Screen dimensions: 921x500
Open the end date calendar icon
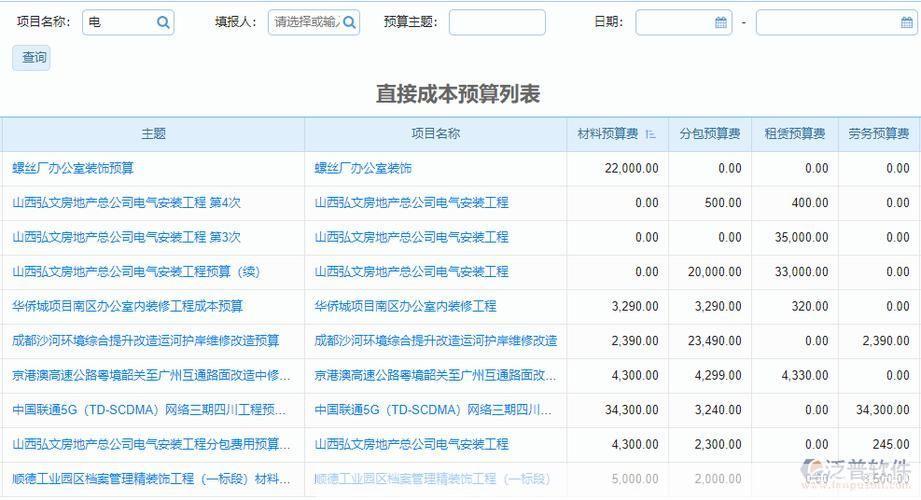coord(906,22)
